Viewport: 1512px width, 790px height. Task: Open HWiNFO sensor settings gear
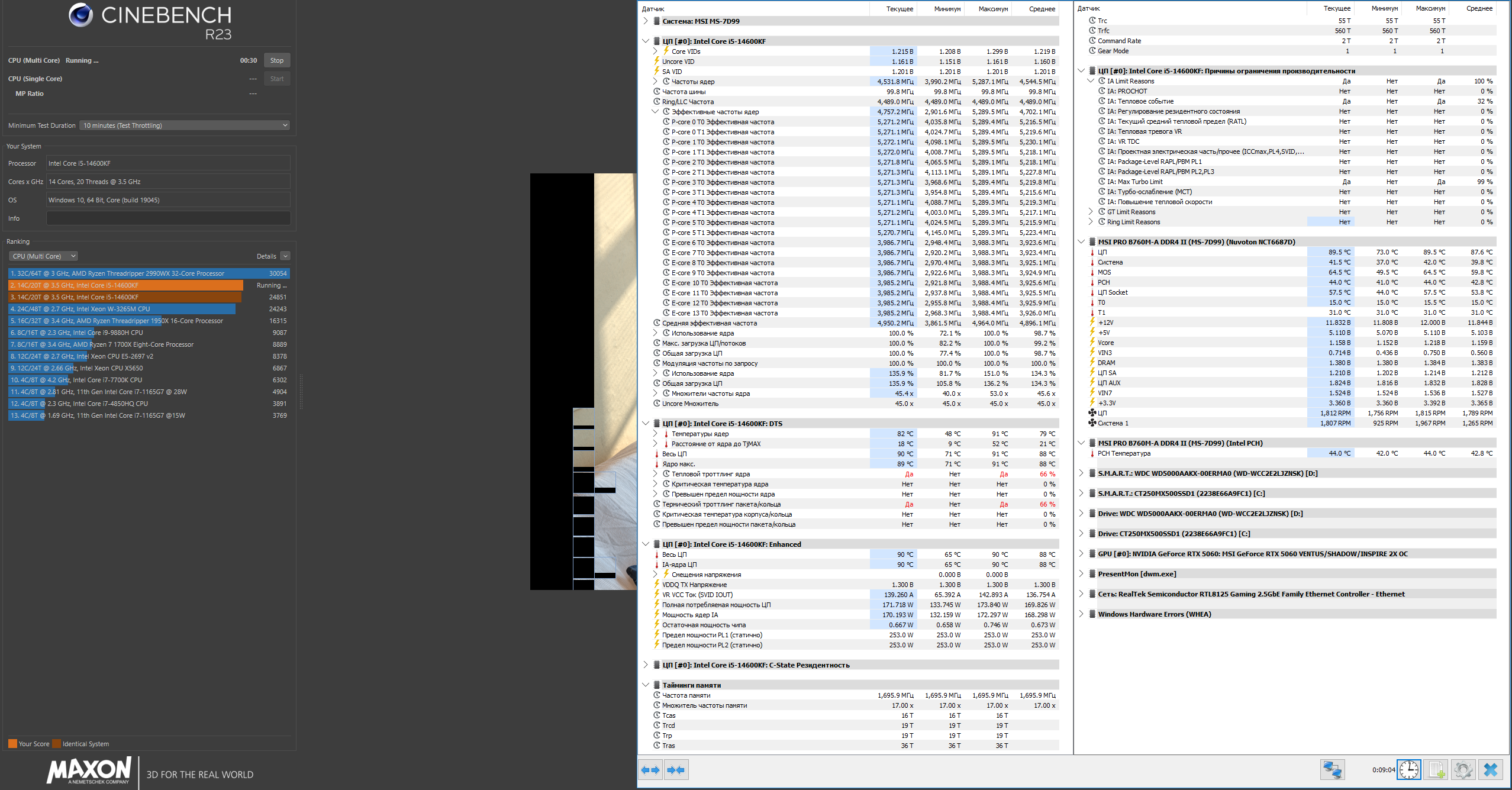coord(1463,770)
